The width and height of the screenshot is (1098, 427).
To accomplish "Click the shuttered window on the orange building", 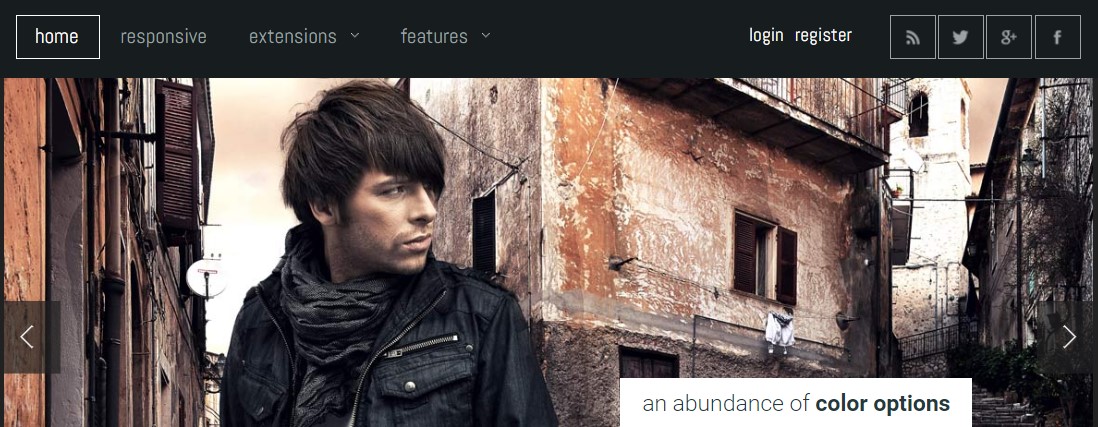I will pos(765,257).
